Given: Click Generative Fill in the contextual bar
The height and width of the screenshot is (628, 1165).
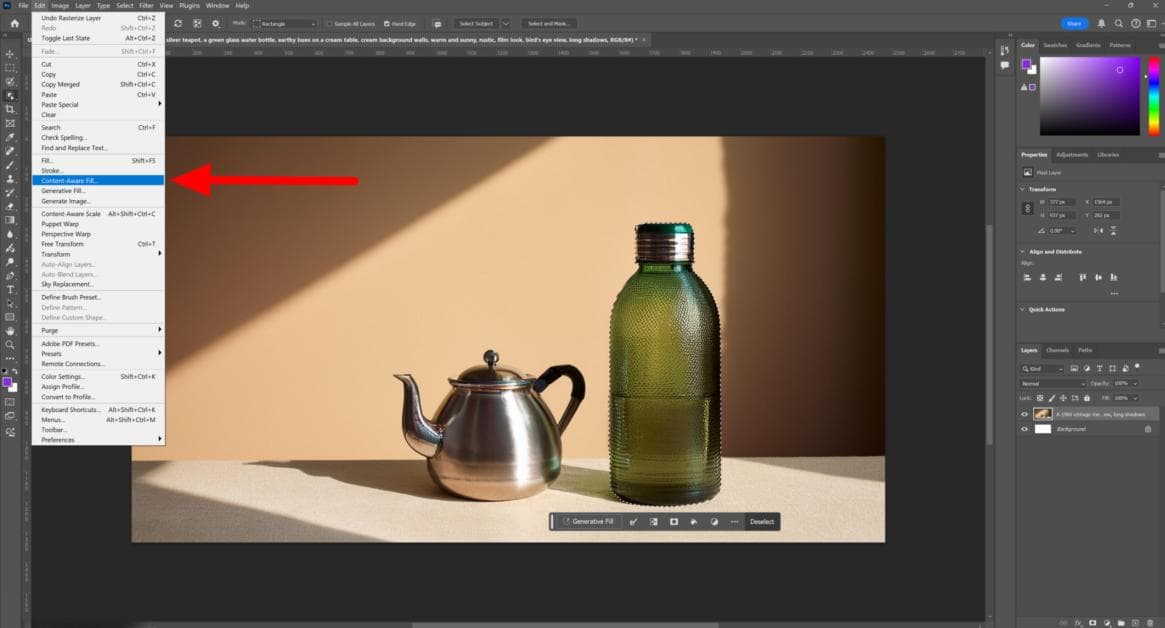Looking at the screenshot, I should point(587,522).
